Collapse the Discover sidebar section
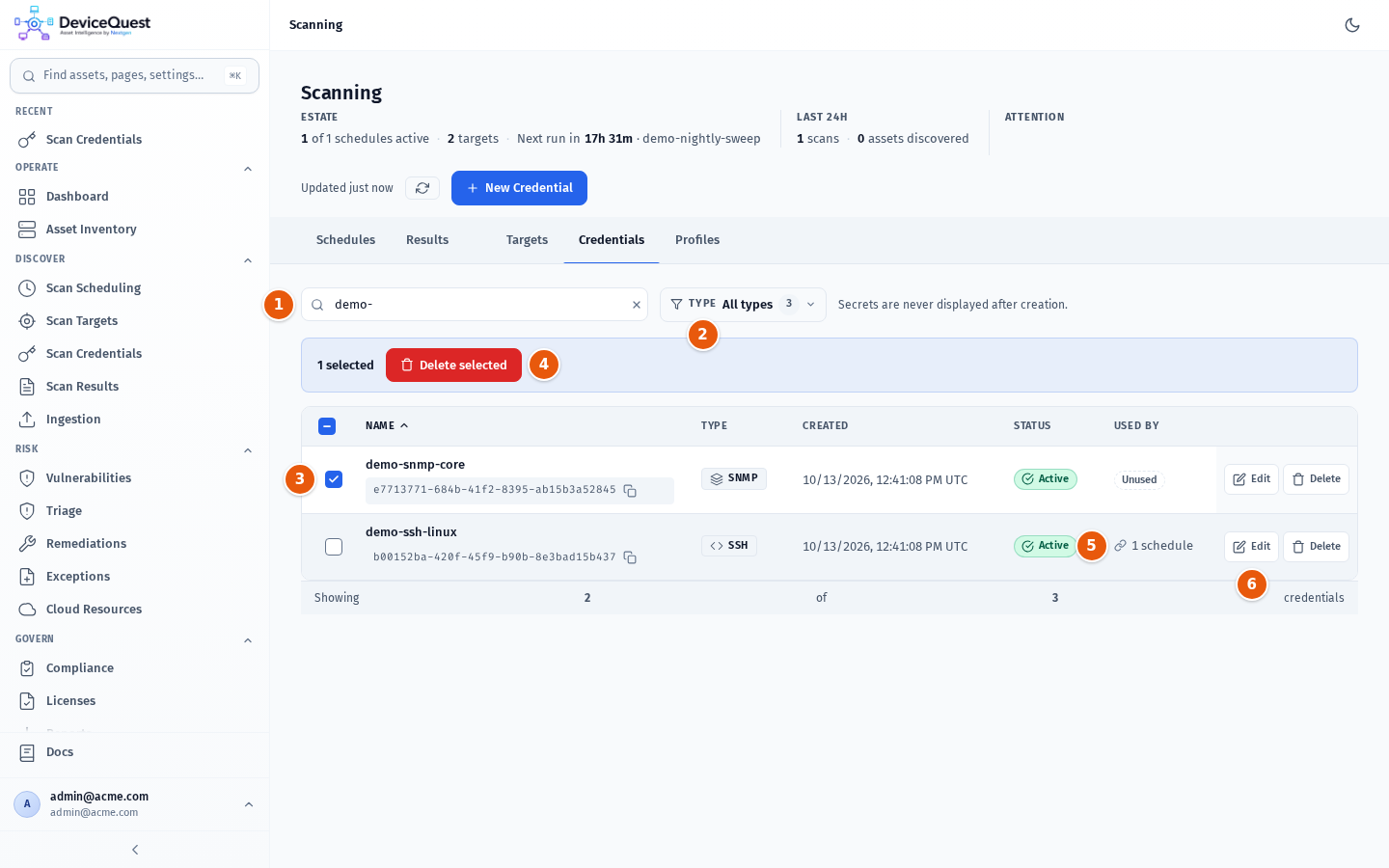The width and height of the screenshot is (1389, 868). 248,260
